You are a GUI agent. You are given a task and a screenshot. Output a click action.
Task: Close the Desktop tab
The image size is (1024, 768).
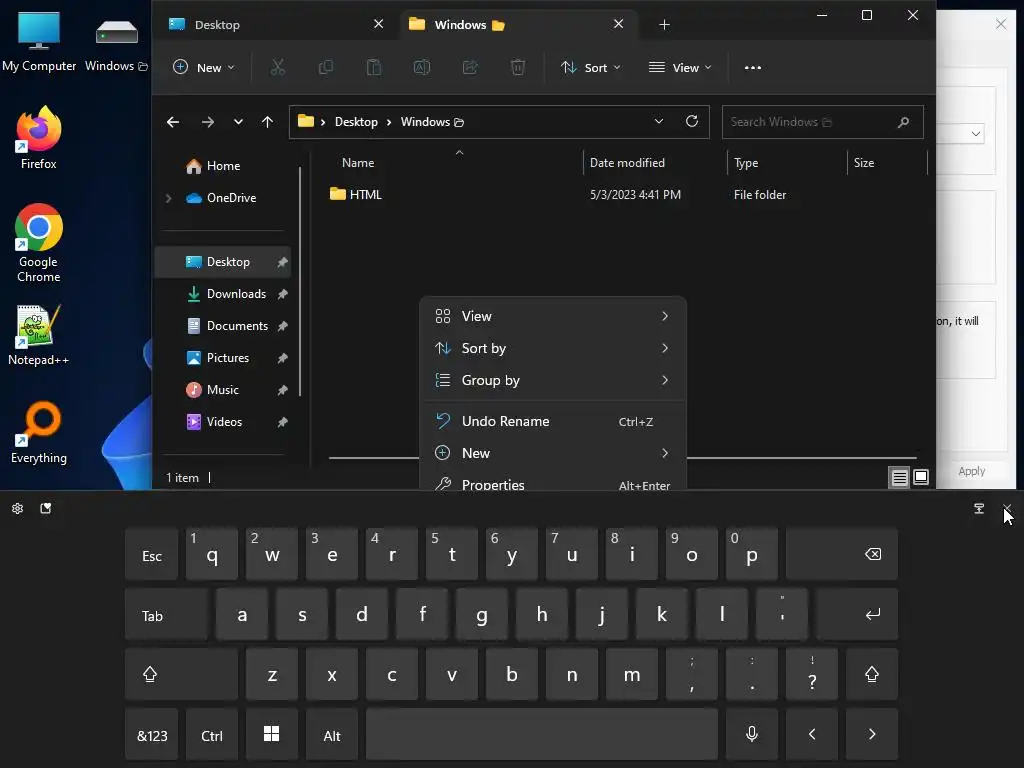378,24
